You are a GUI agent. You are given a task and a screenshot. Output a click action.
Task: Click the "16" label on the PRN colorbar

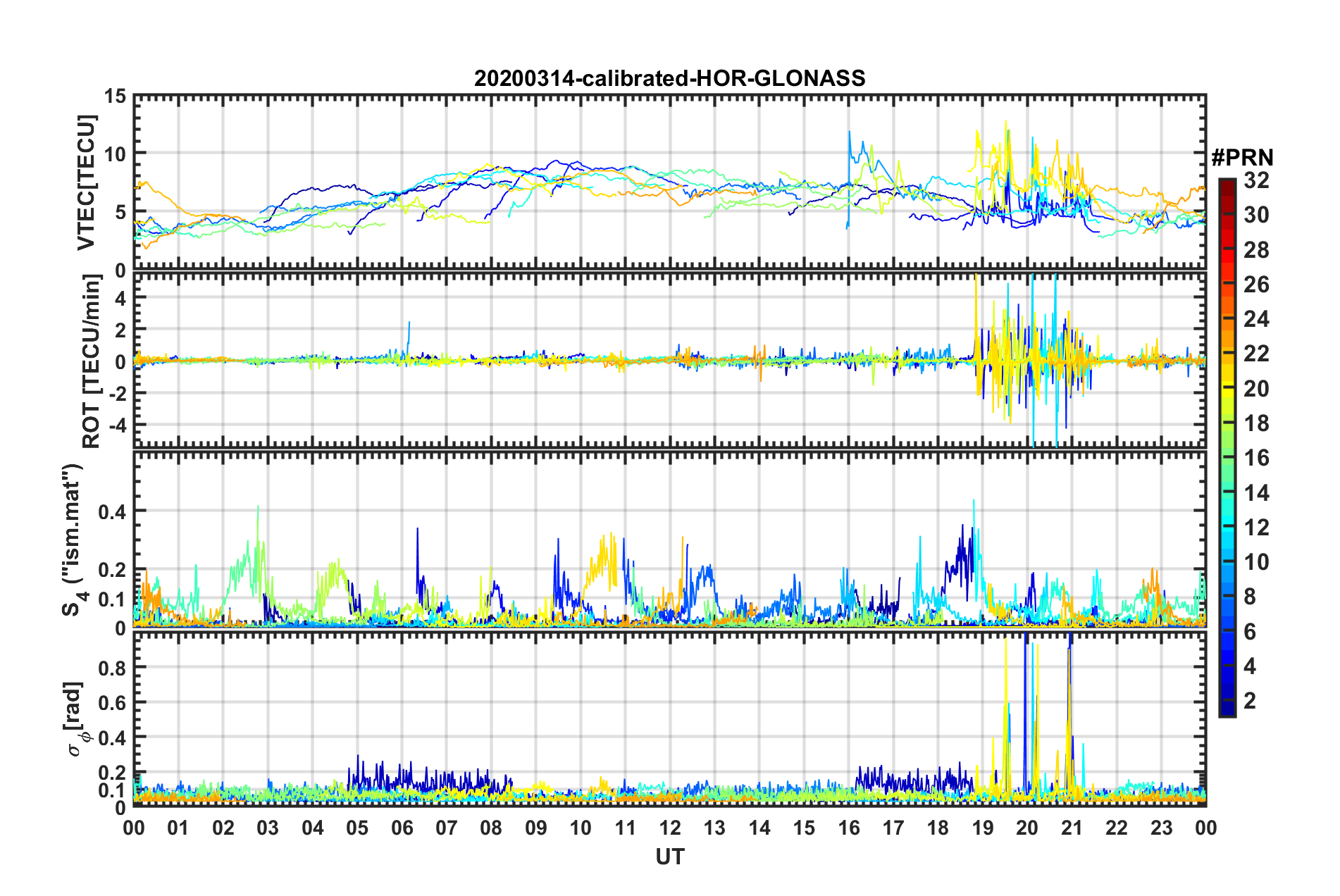(1257, 458)
